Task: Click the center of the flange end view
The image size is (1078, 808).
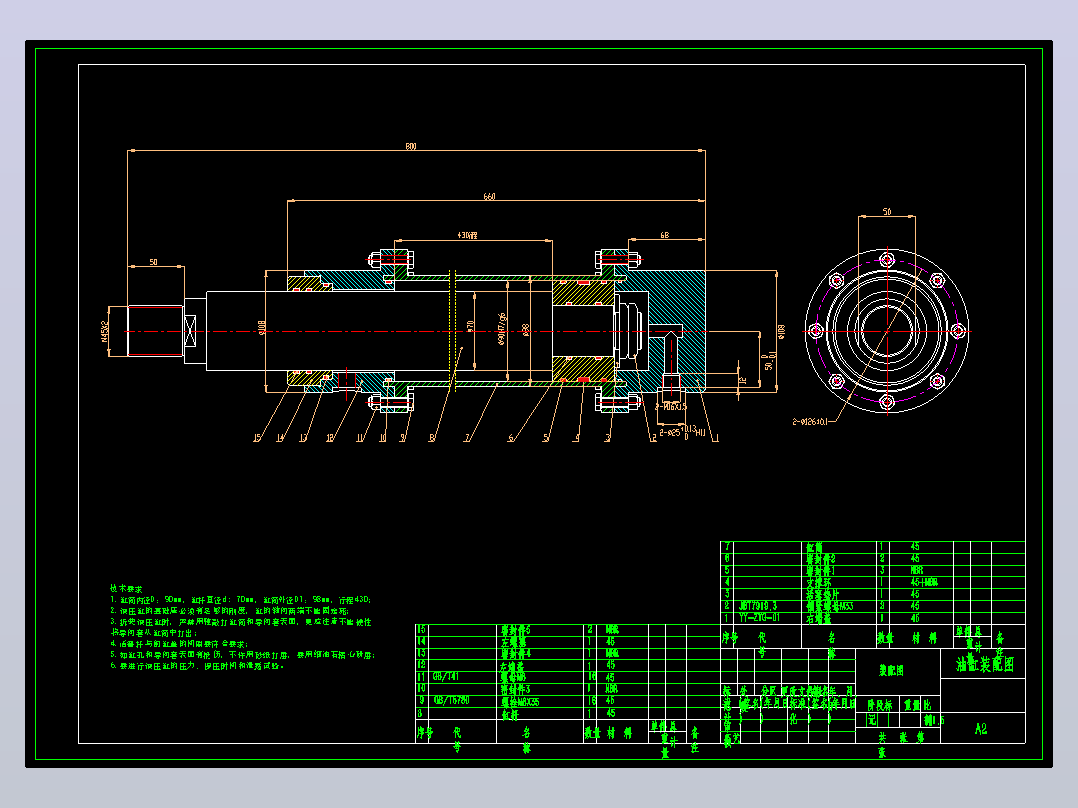Action: pos(887,331)
